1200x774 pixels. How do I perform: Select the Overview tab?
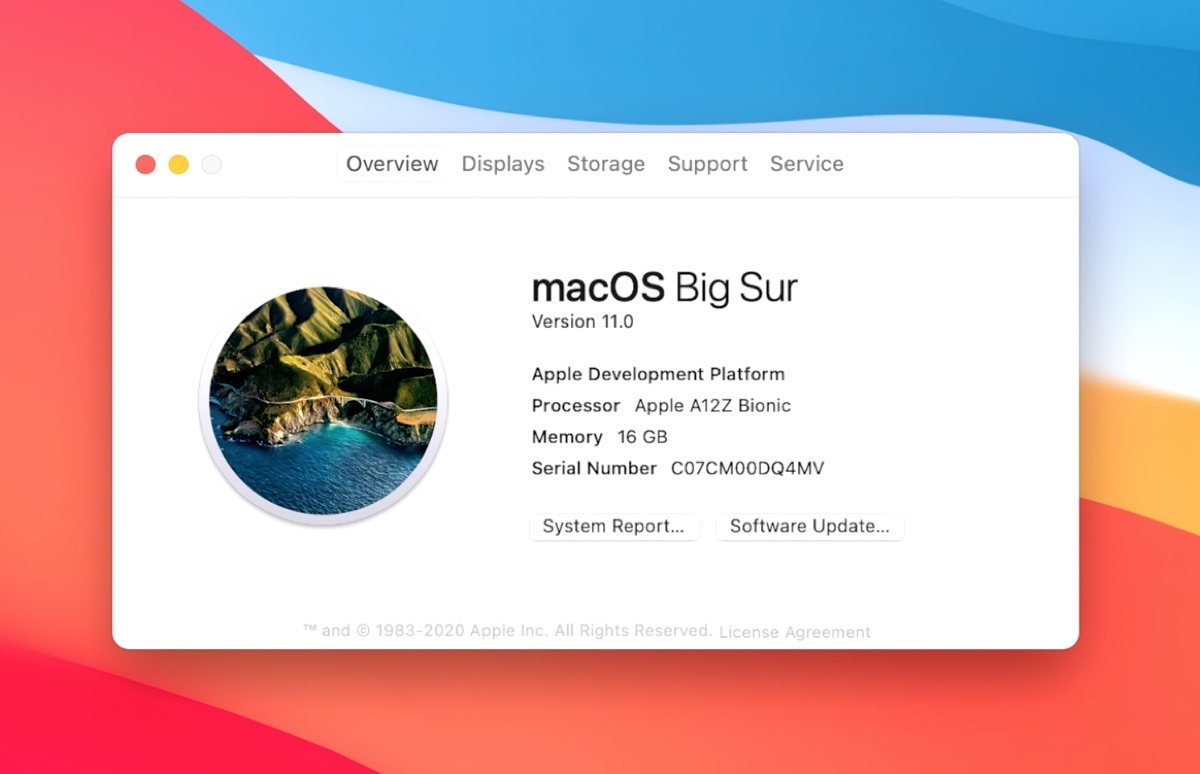(392, 164)
